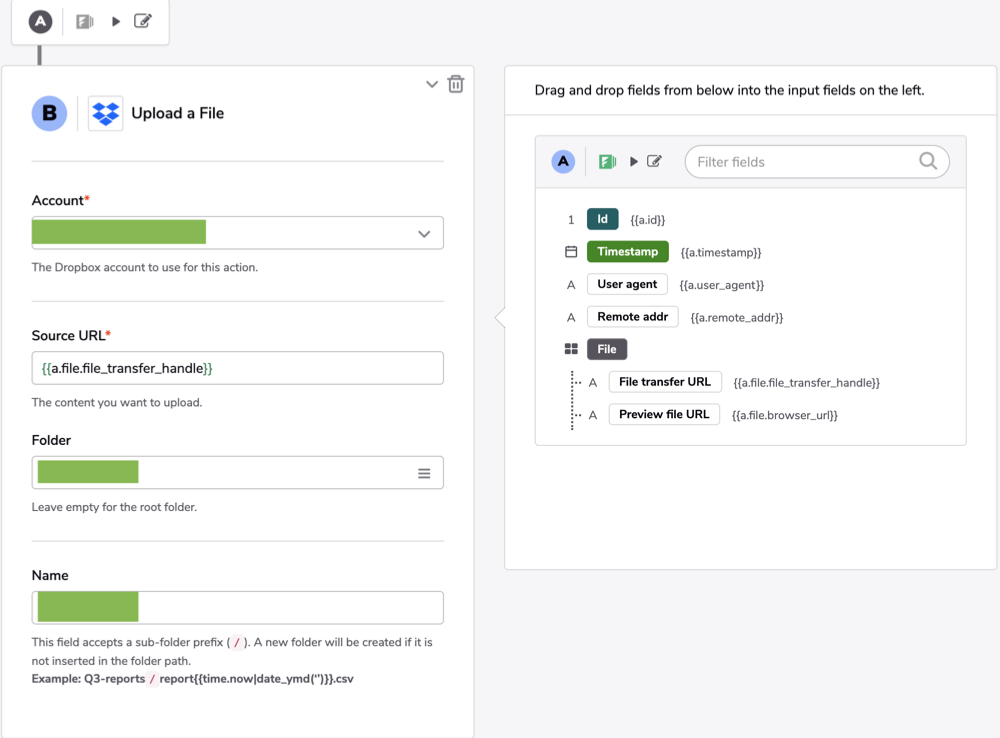
Task: Collapse the Upload a File step chevron
Action: point(432,84)
